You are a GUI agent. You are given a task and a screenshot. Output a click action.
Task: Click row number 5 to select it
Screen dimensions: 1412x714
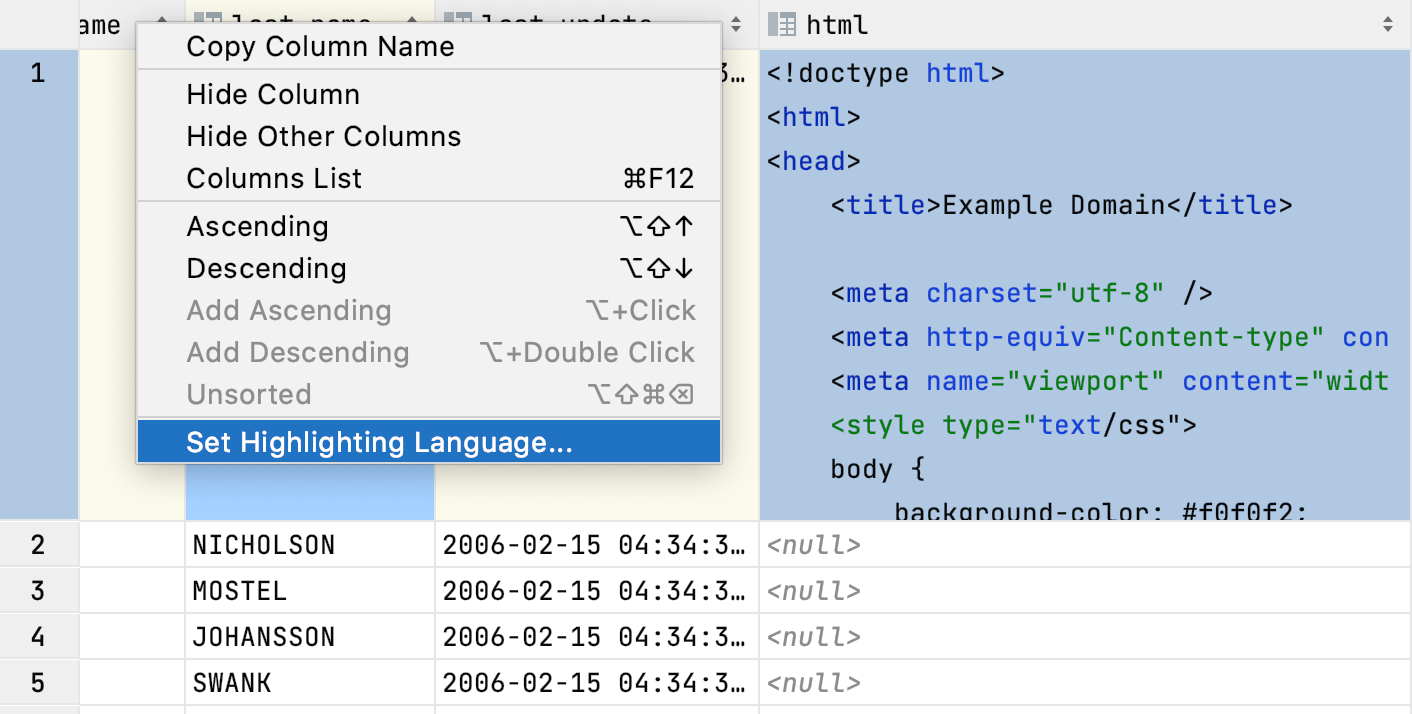[x=38, y=682]
